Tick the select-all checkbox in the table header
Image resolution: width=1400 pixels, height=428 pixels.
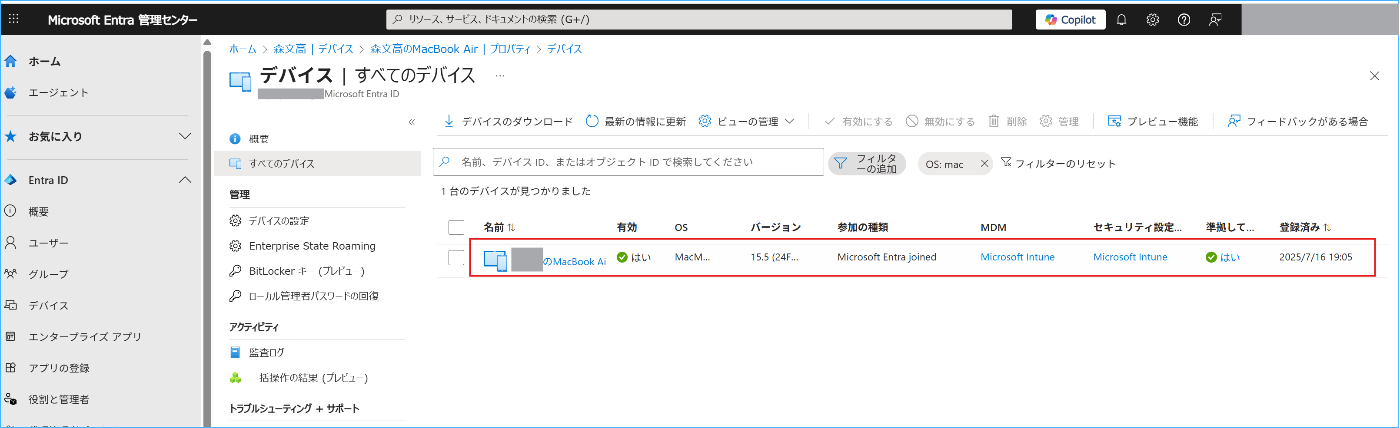(x=457, y=227)
